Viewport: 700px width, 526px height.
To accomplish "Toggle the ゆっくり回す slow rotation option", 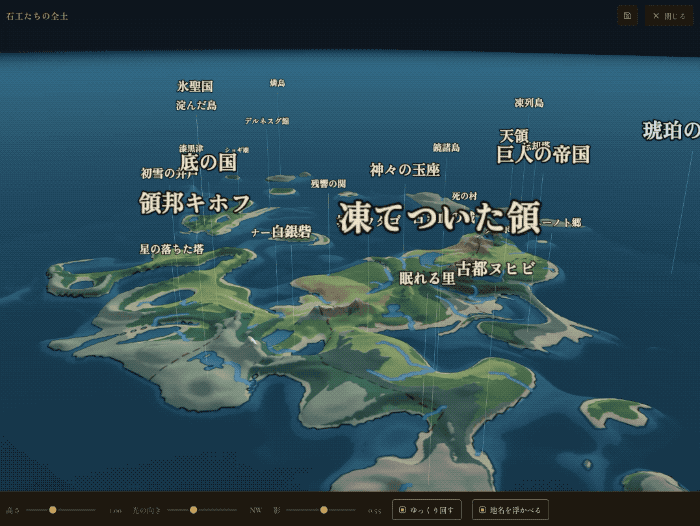I will 427,509.
